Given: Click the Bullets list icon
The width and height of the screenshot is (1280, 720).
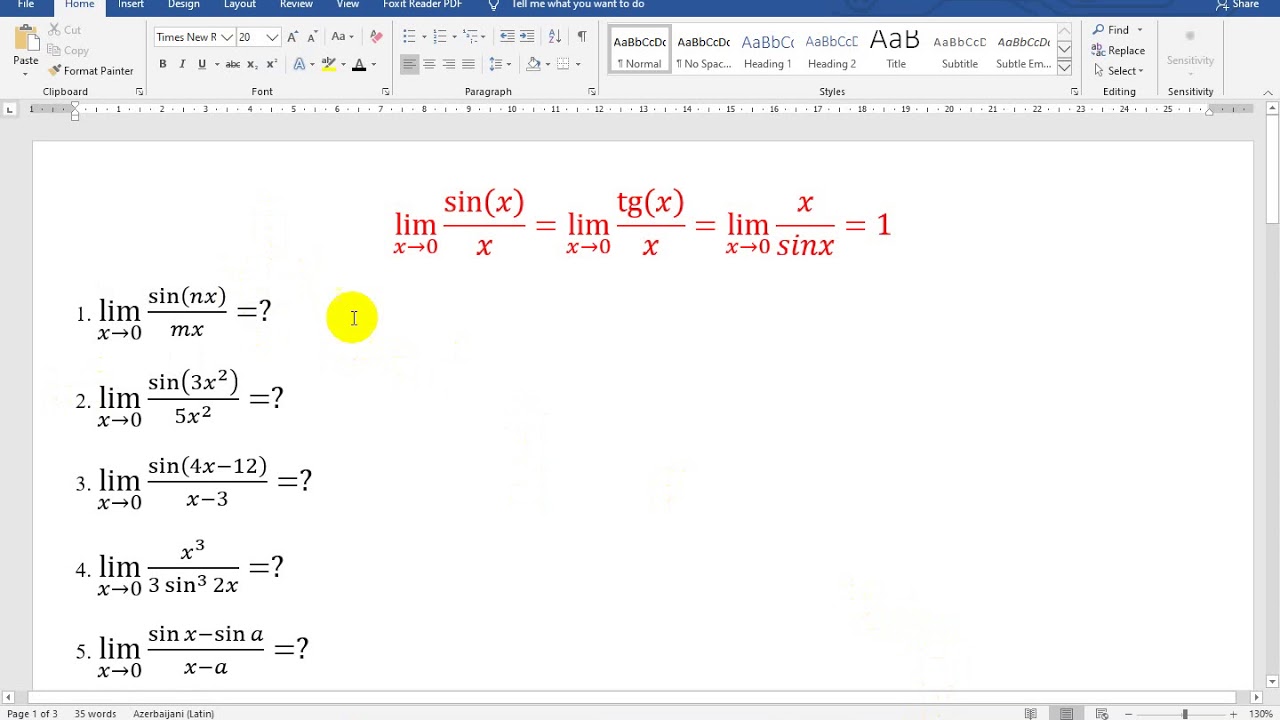Looking at the screenshot, I should [409, 37].
